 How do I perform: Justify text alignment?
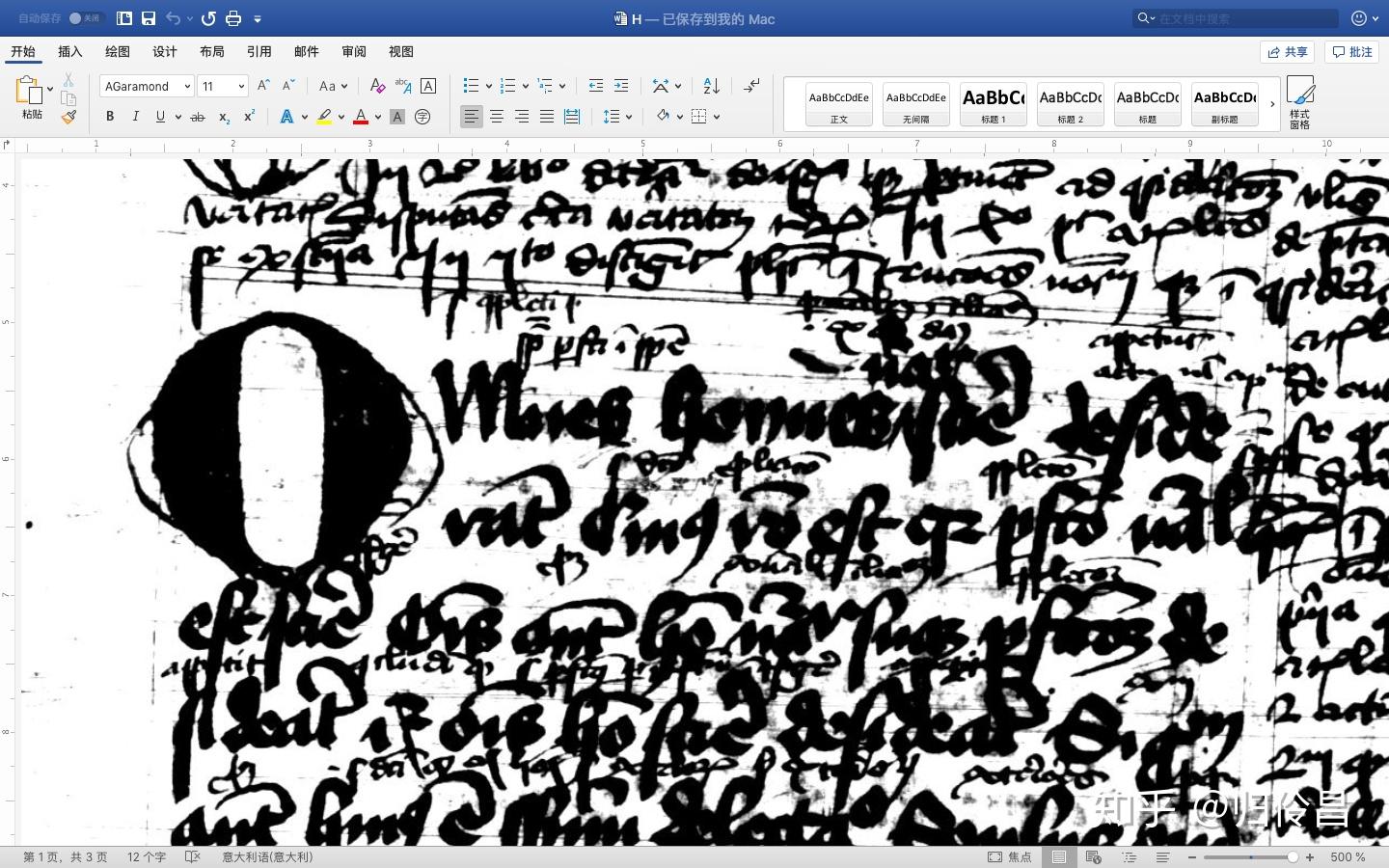[x=547, y=117]
